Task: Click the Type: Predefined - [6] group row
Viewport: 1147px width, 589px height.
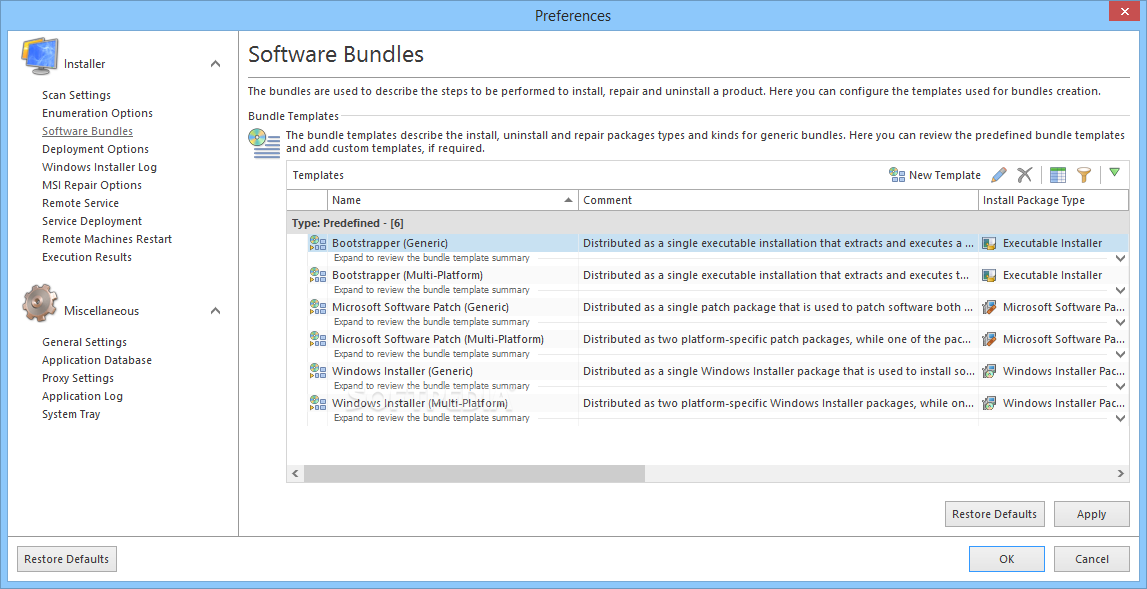Action: [x=707, y=222]
